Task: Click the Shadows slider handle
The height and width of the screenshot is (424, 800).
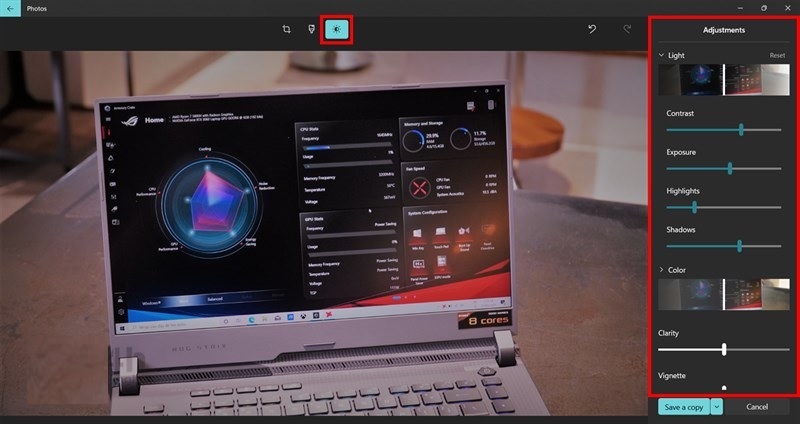Action: point(740,246)
